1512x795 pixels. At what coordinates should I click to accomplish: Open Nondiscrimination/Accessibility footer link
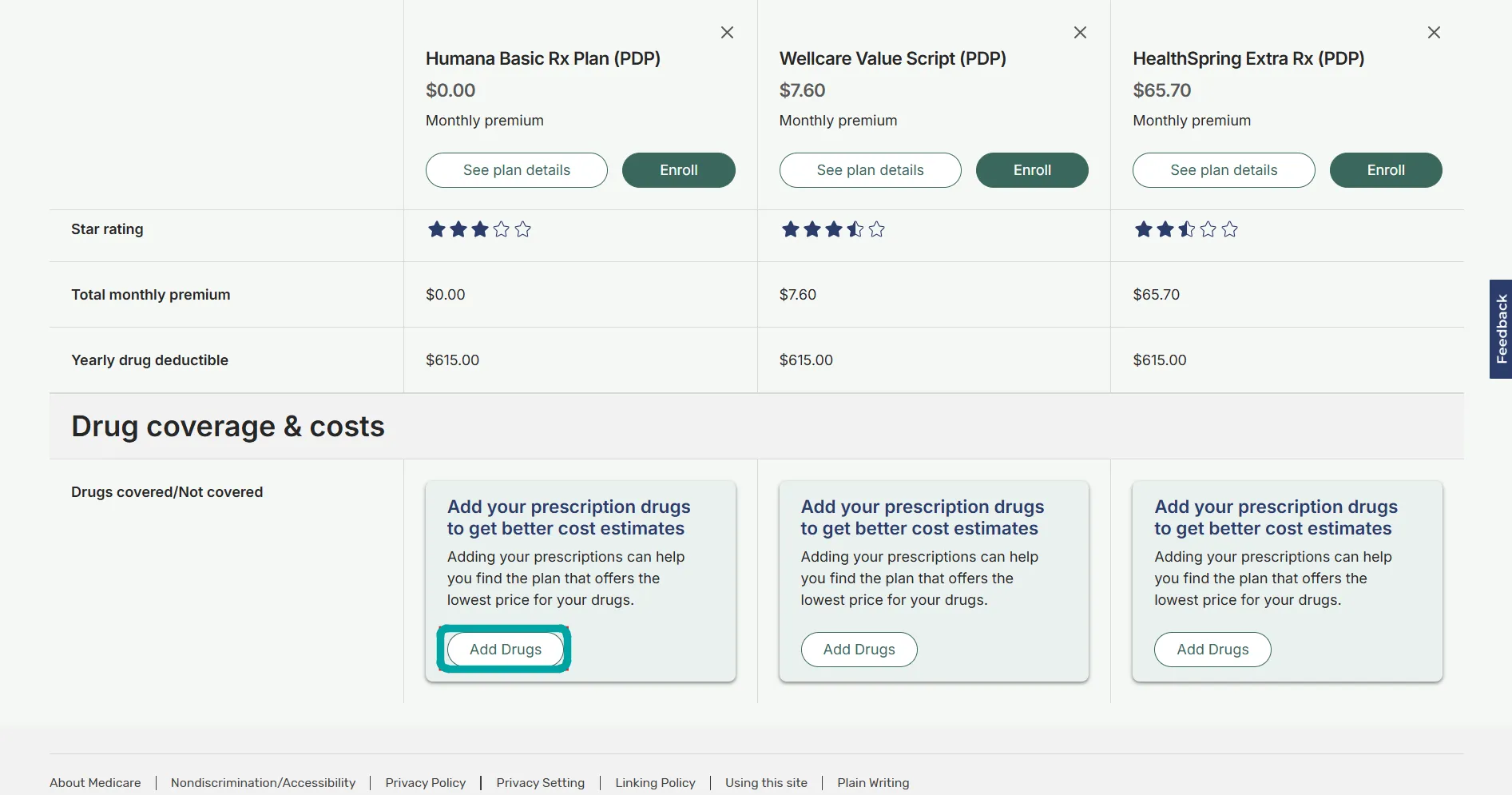263,783
